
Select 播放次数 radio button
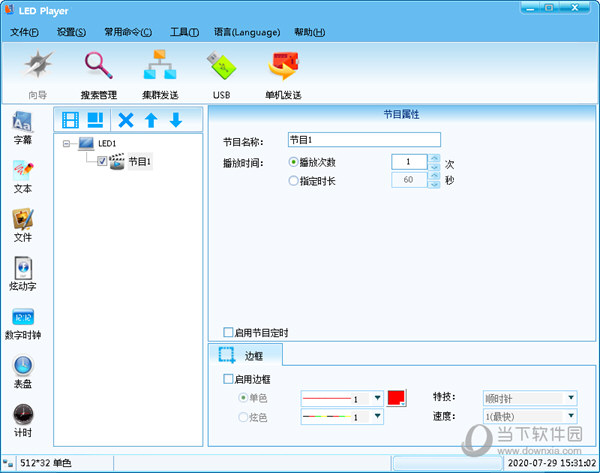coord(293,162)
